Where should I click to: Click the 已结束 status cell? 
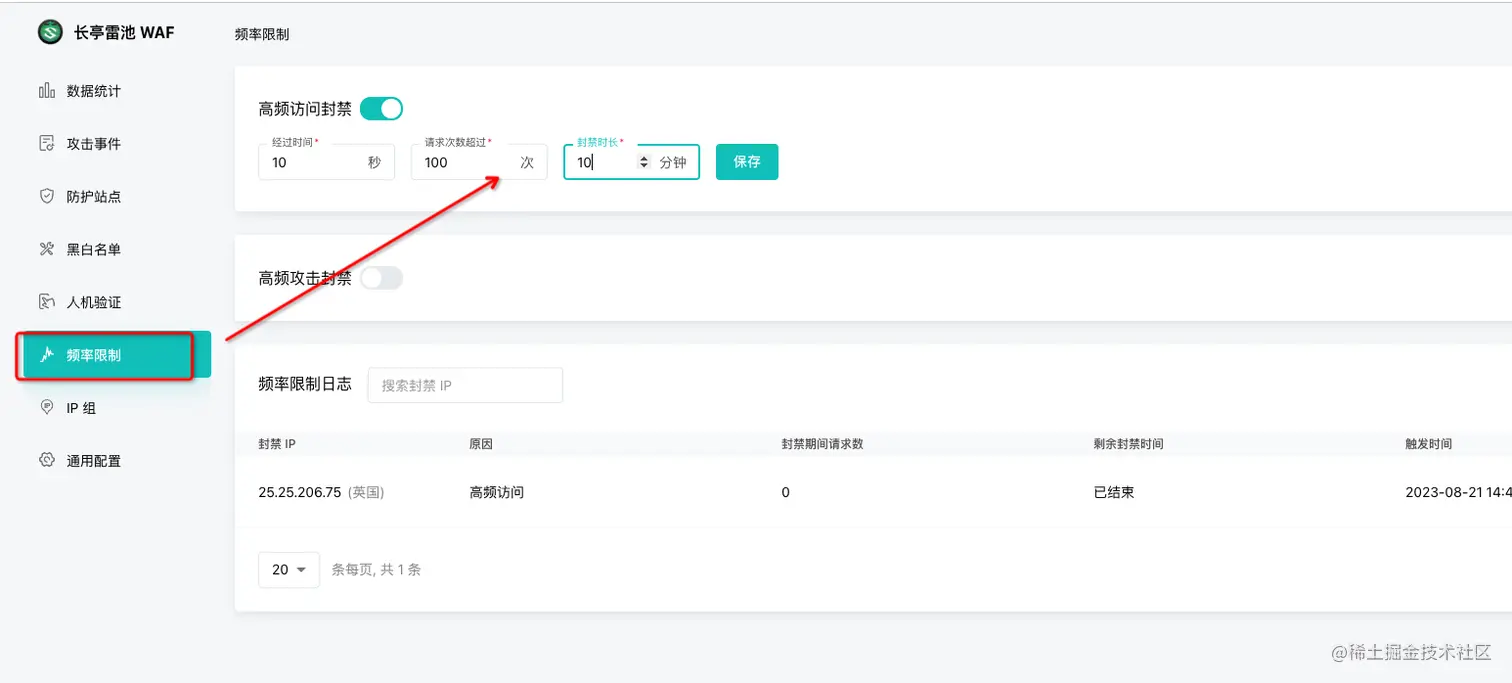tap(1114, 493)
